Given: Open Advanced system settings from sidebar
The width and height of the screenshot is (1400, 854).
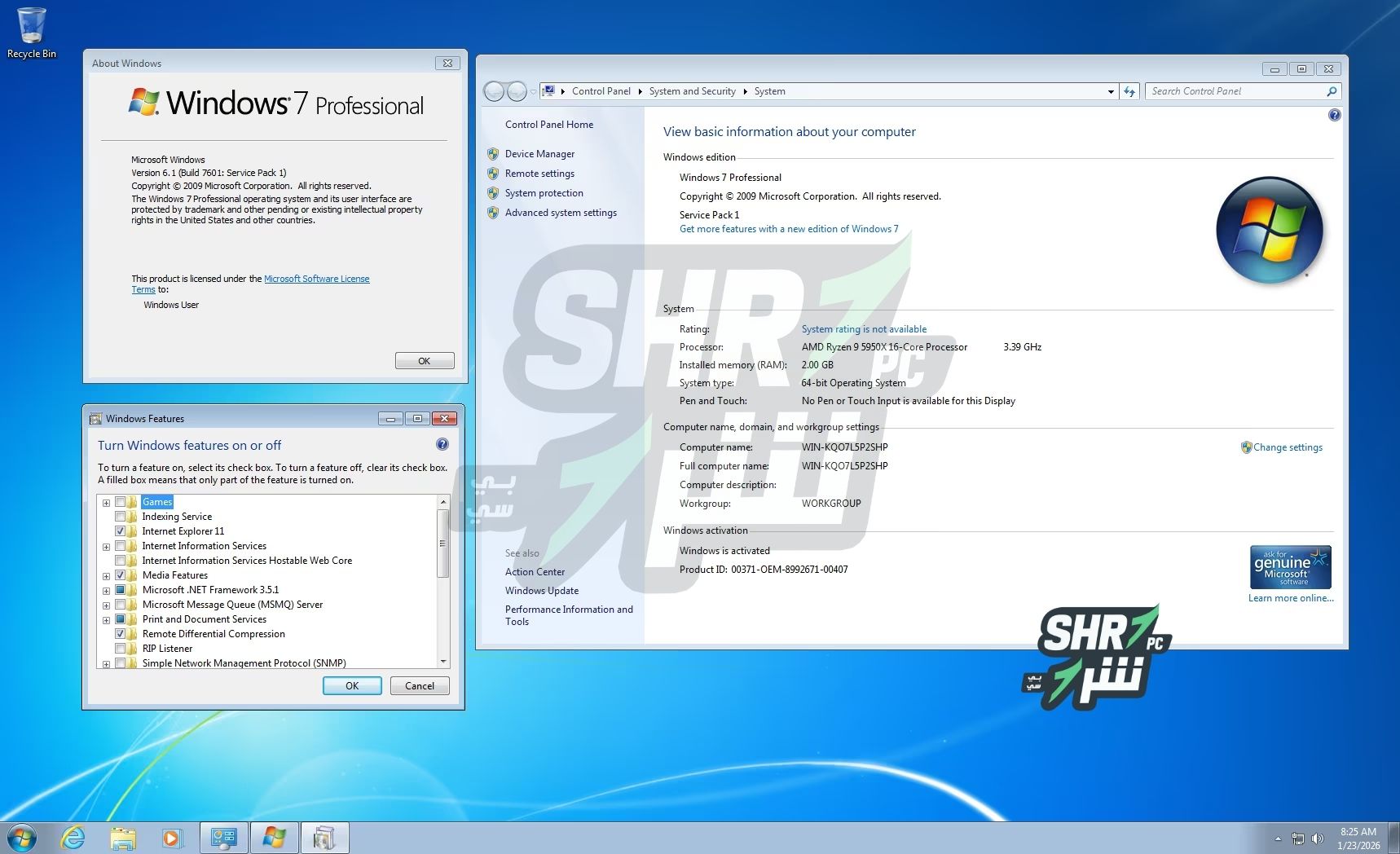Looking at the screenshot, I should [x=561, y=213].
